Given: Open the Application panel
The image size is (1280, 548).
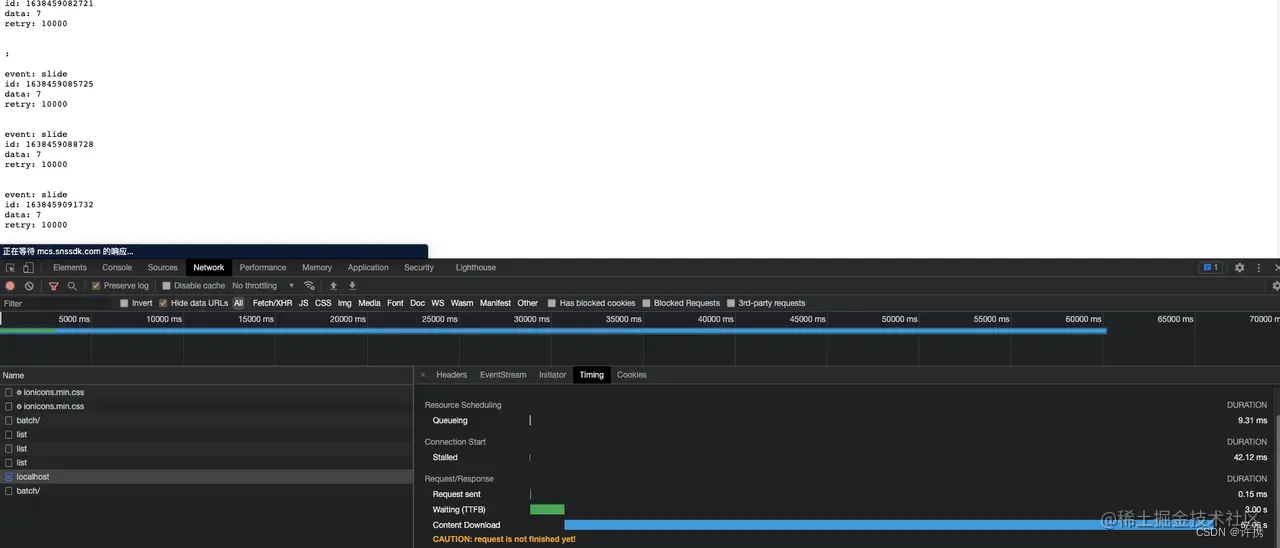Looking at the screenshot, I should point(368,268).
